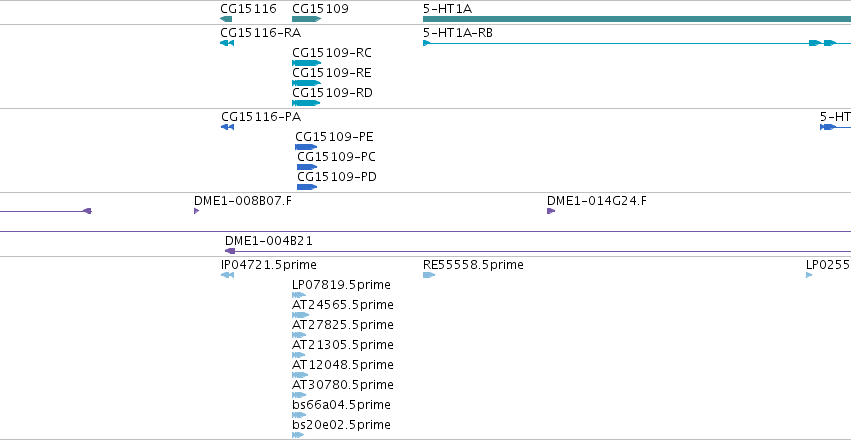Click the RE55558.5prime EST glyph
Viewport: 851px width, 440px height.
[429, 275]
